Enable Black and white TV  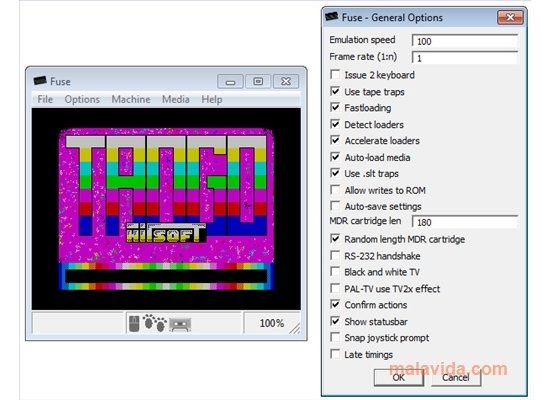coord(335,272)
